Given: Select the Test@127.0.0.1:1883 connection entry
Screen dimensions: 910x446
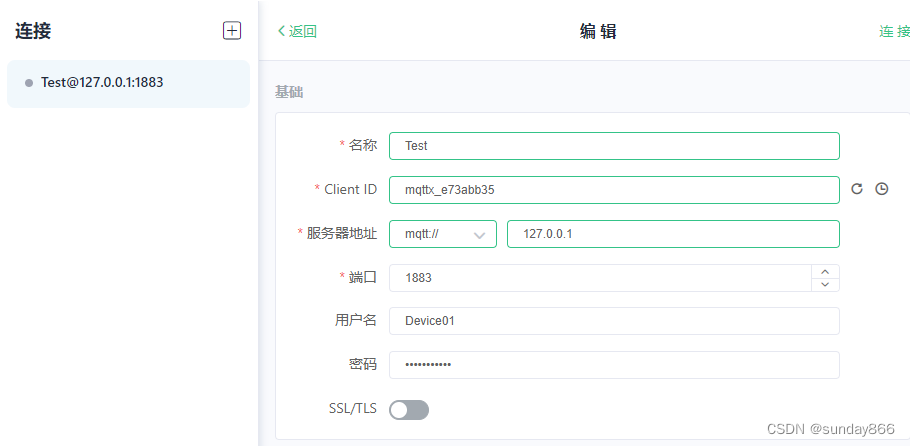Looking at the screenshot, I should click(128, 84).
